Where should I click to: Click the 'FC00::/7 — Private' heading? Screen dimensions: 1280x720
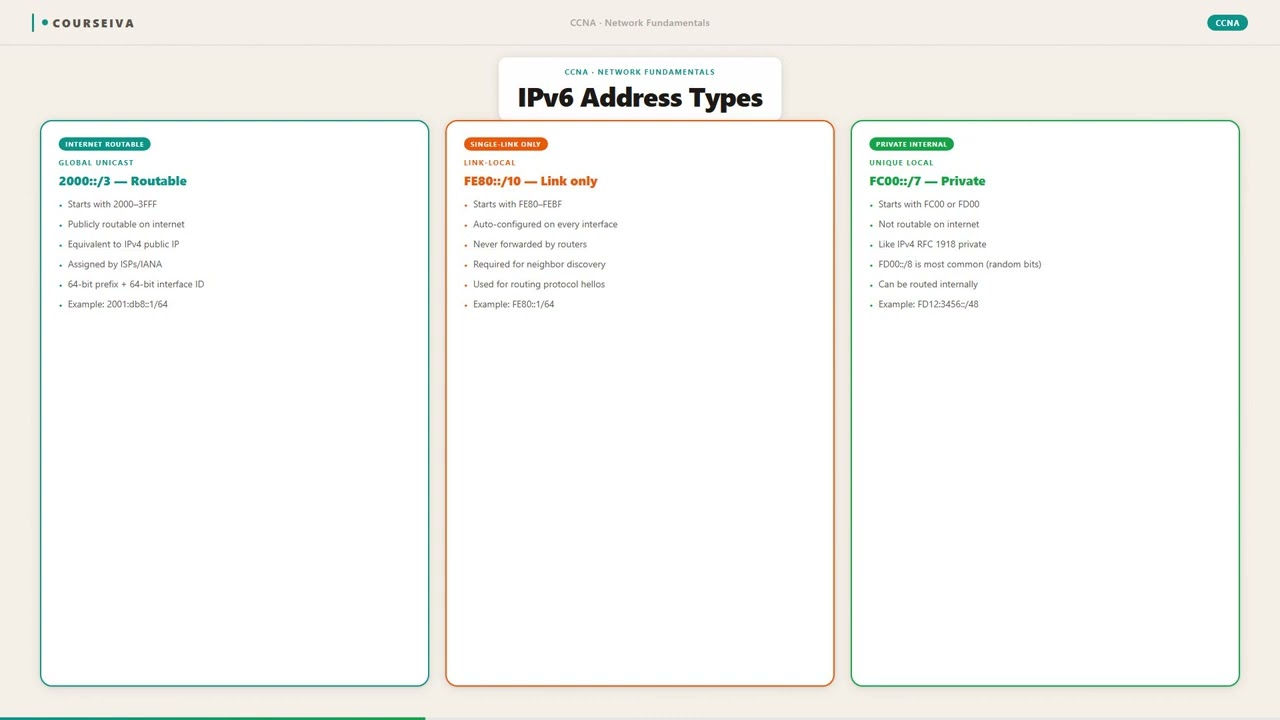click(928, 181)
